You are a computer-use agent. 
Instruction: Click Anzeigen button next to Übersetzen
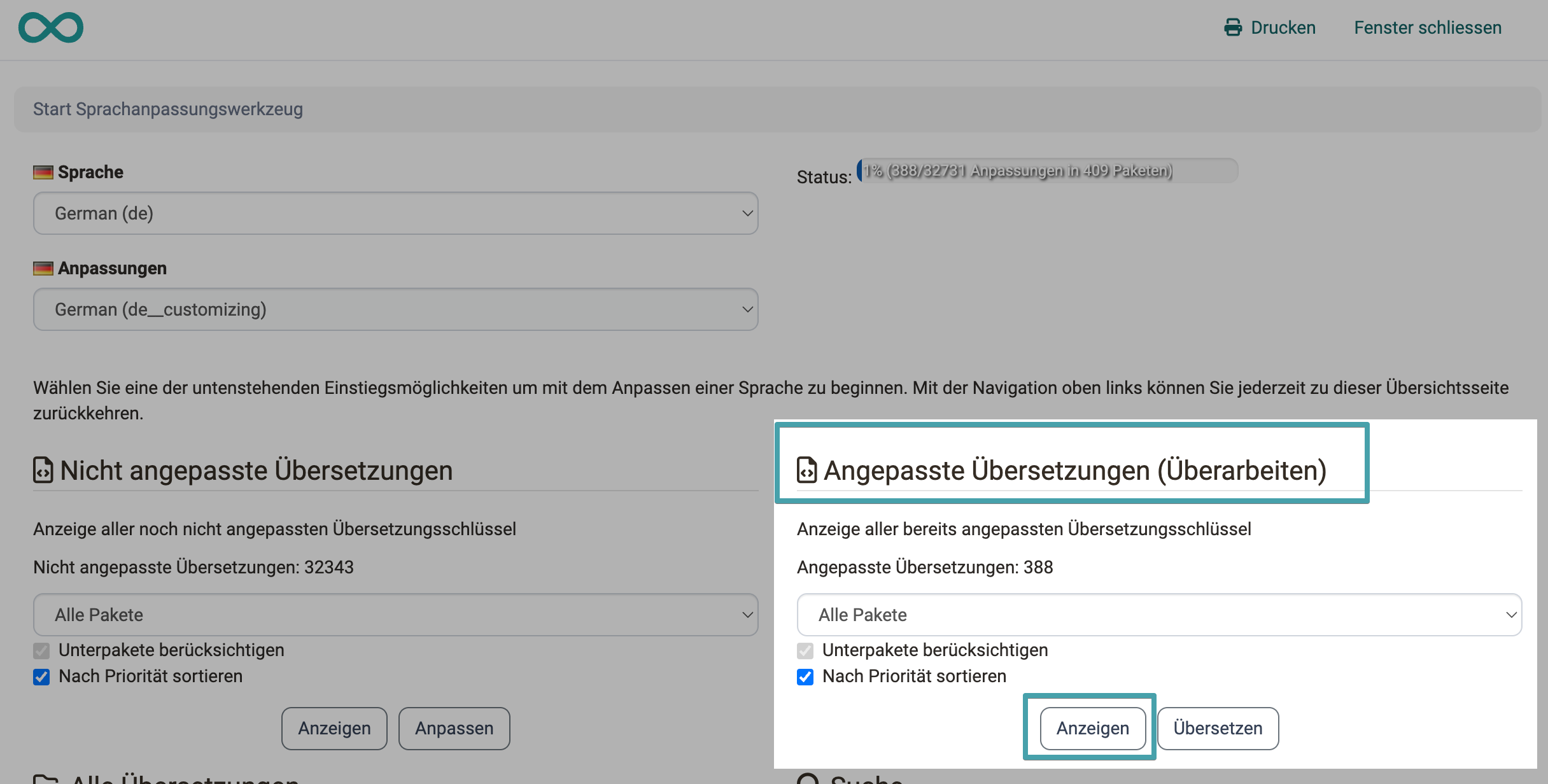pyautogui.click(x=1093, y=728)
